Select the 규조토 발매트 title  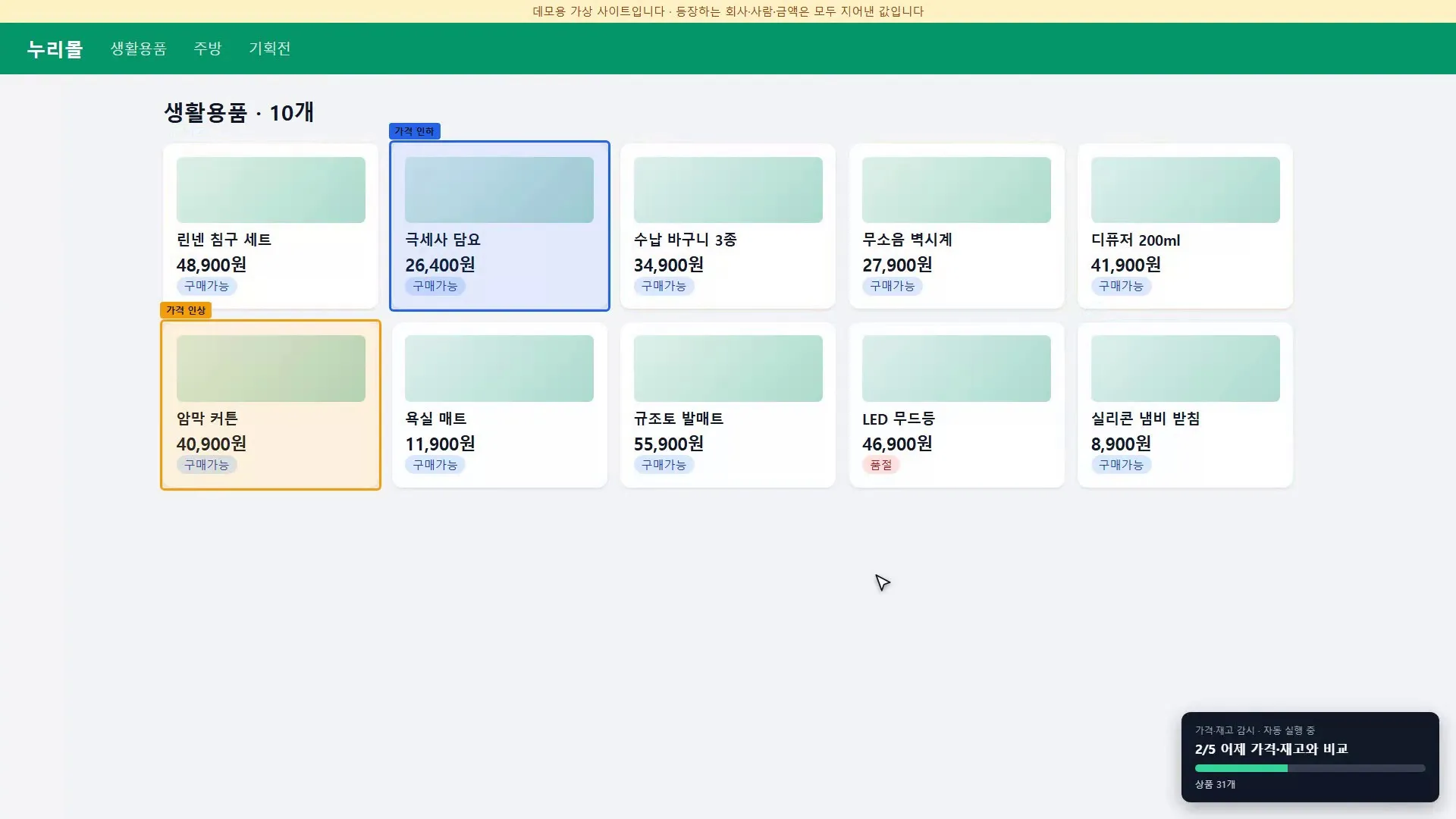(679, 419)
